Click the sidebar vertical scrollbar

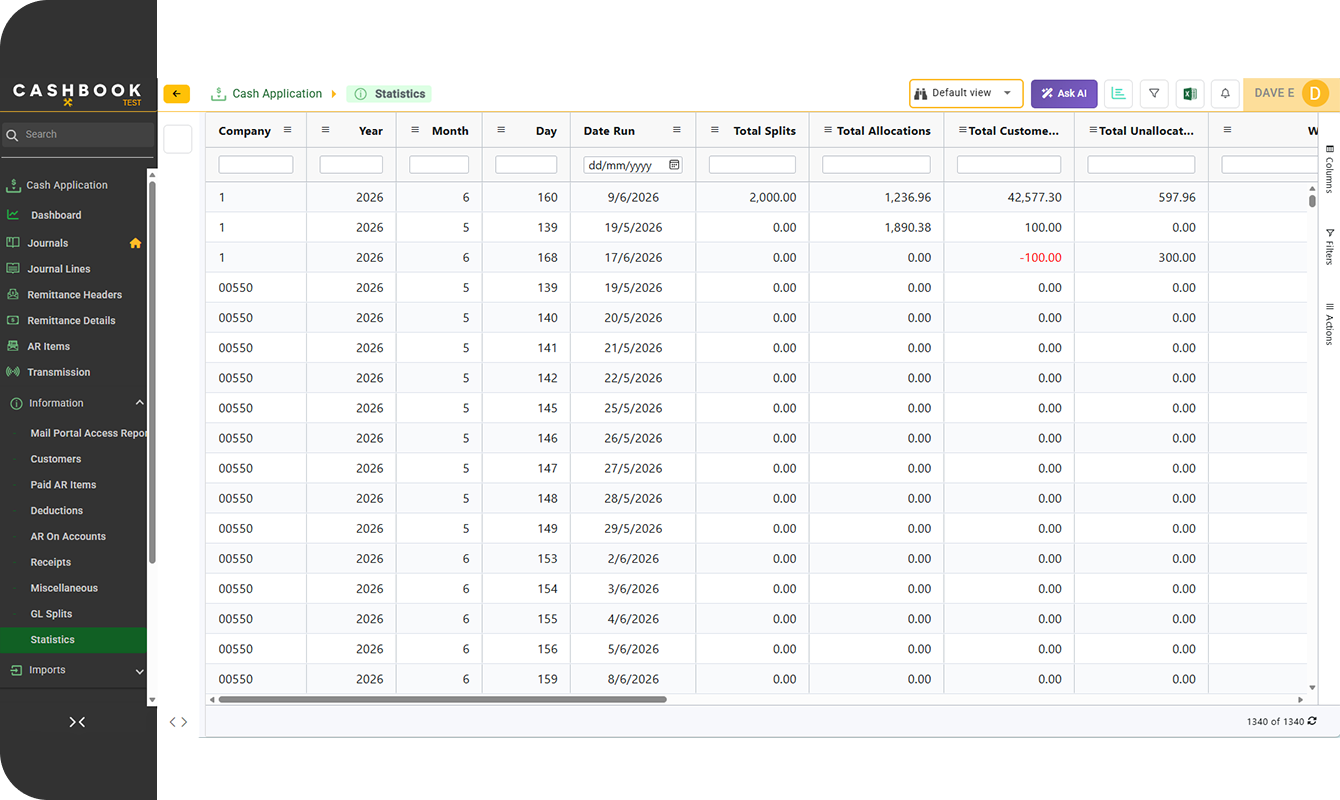click(x=152, y=372)
